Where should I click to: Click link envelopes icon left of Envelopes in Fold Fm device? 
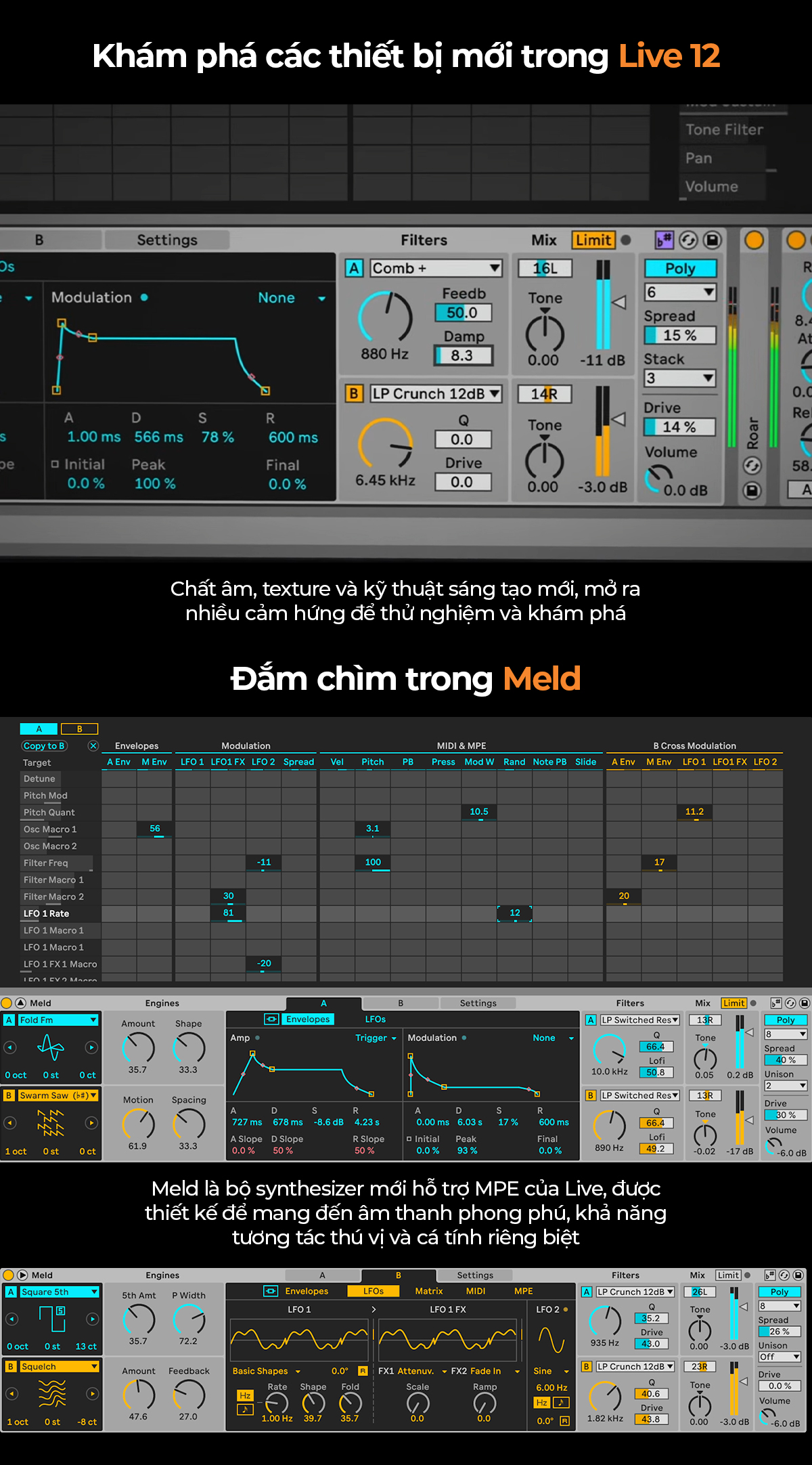click(271, 1019)
